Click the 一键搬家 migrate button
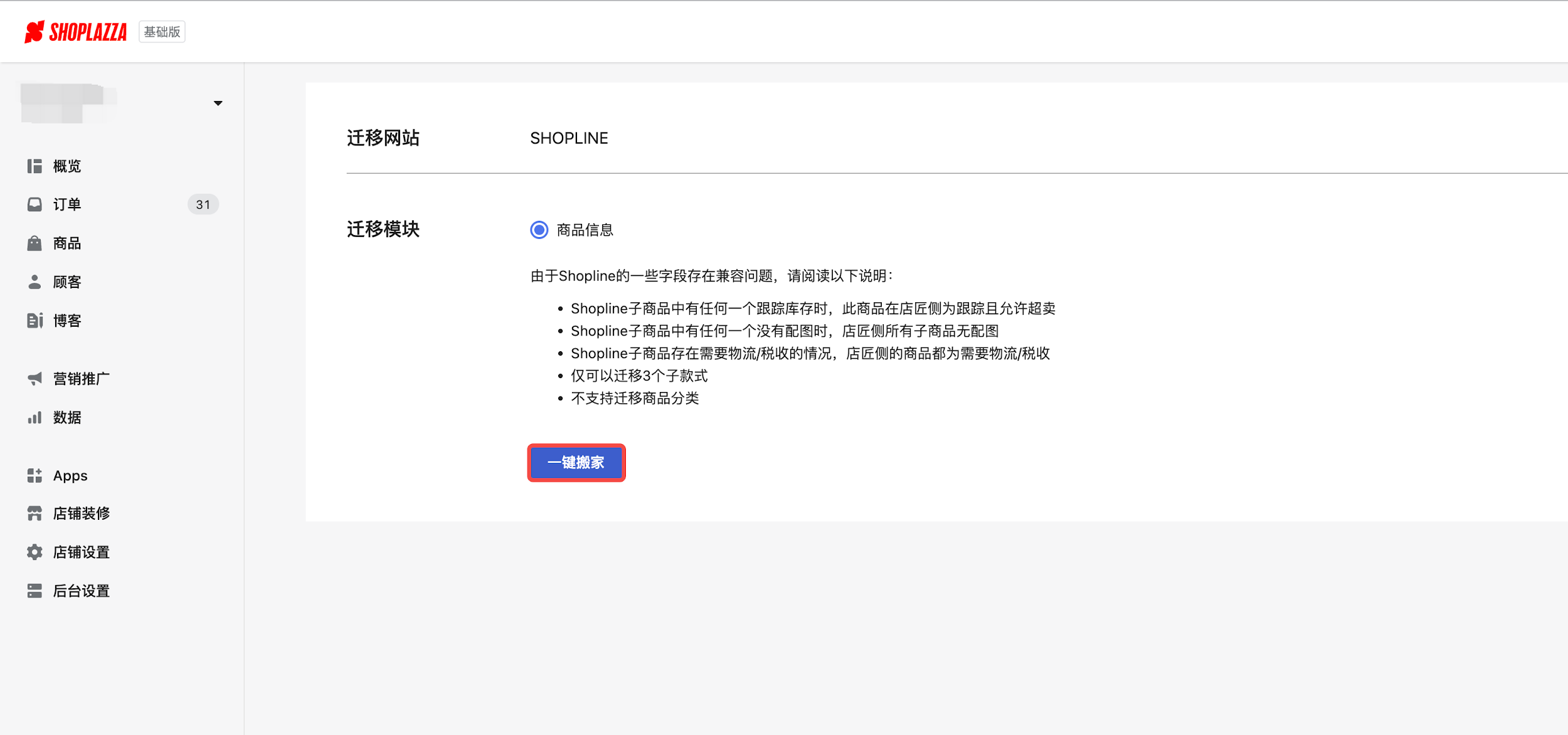This screenshot has width=1568, height=735. 576,463
